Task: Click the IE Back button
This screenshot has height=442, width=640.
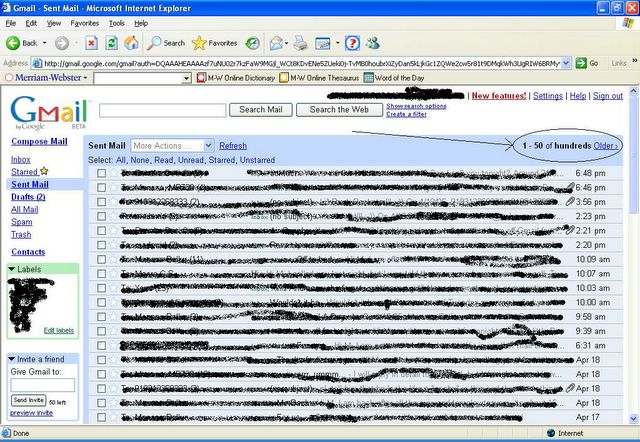Action: tap(22, 43)
